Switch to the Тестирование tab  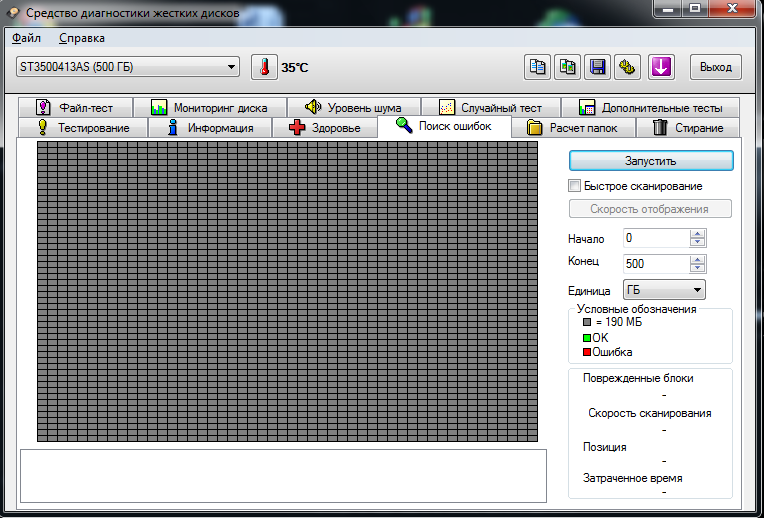click(83, 128)
